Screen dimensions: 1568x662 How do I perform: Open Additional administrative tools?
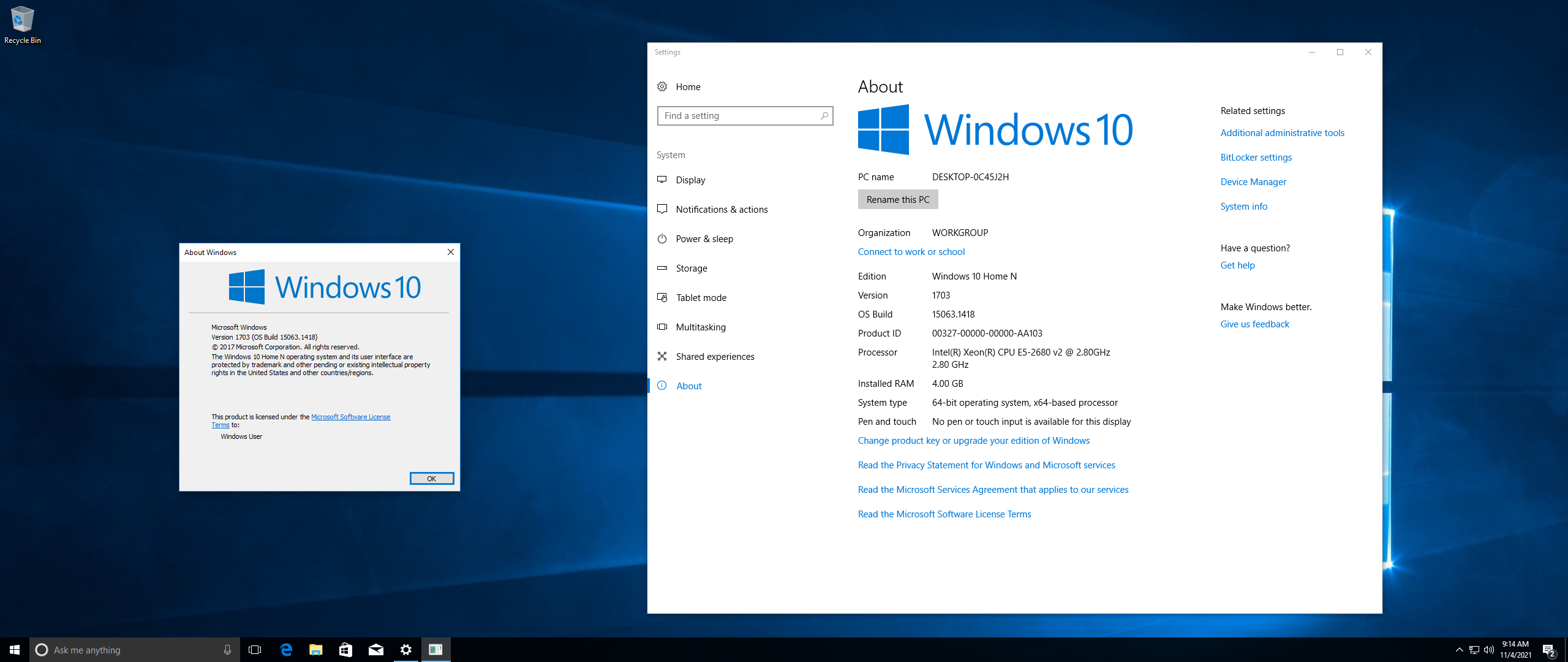[1282, 133]
